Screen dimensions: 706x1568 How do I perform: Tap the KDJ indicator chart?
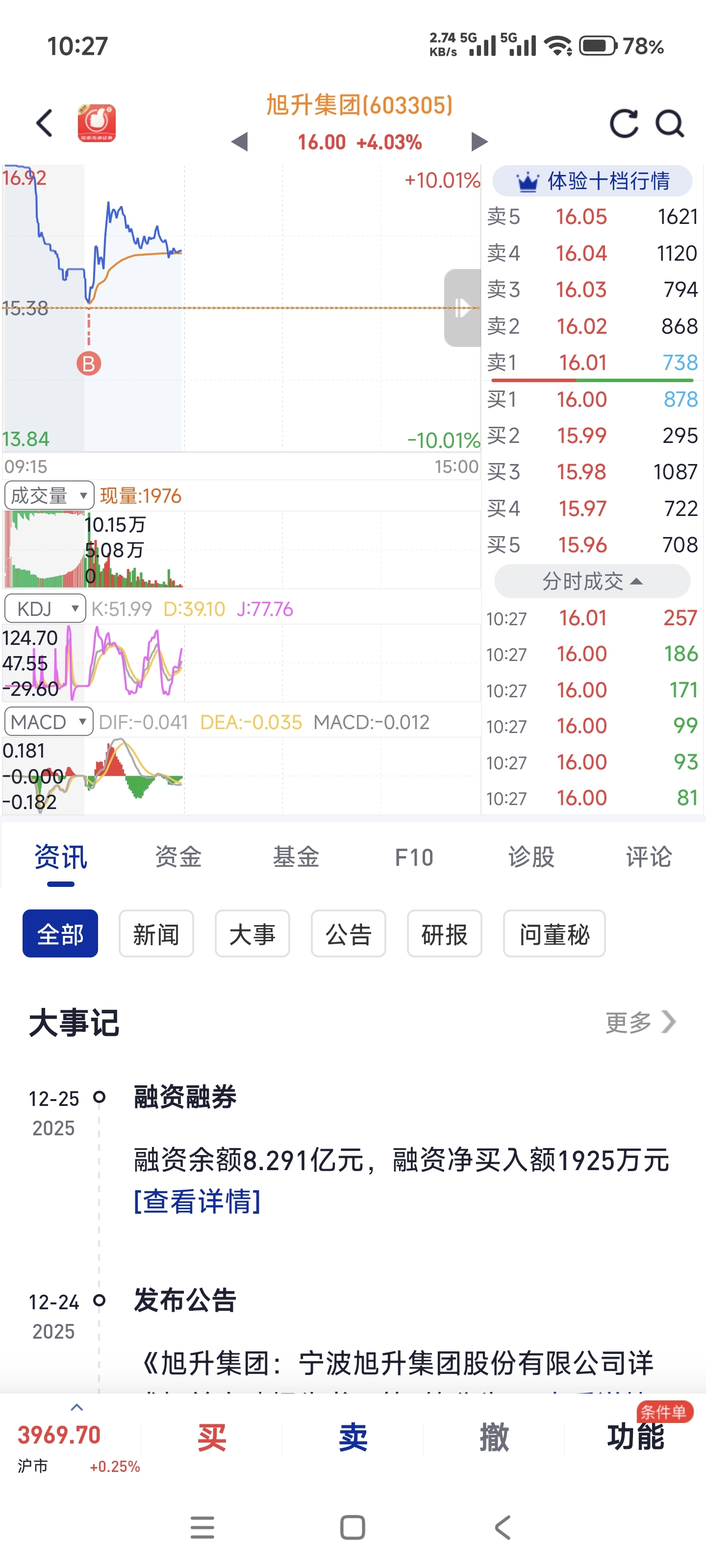tap(241, 662)
